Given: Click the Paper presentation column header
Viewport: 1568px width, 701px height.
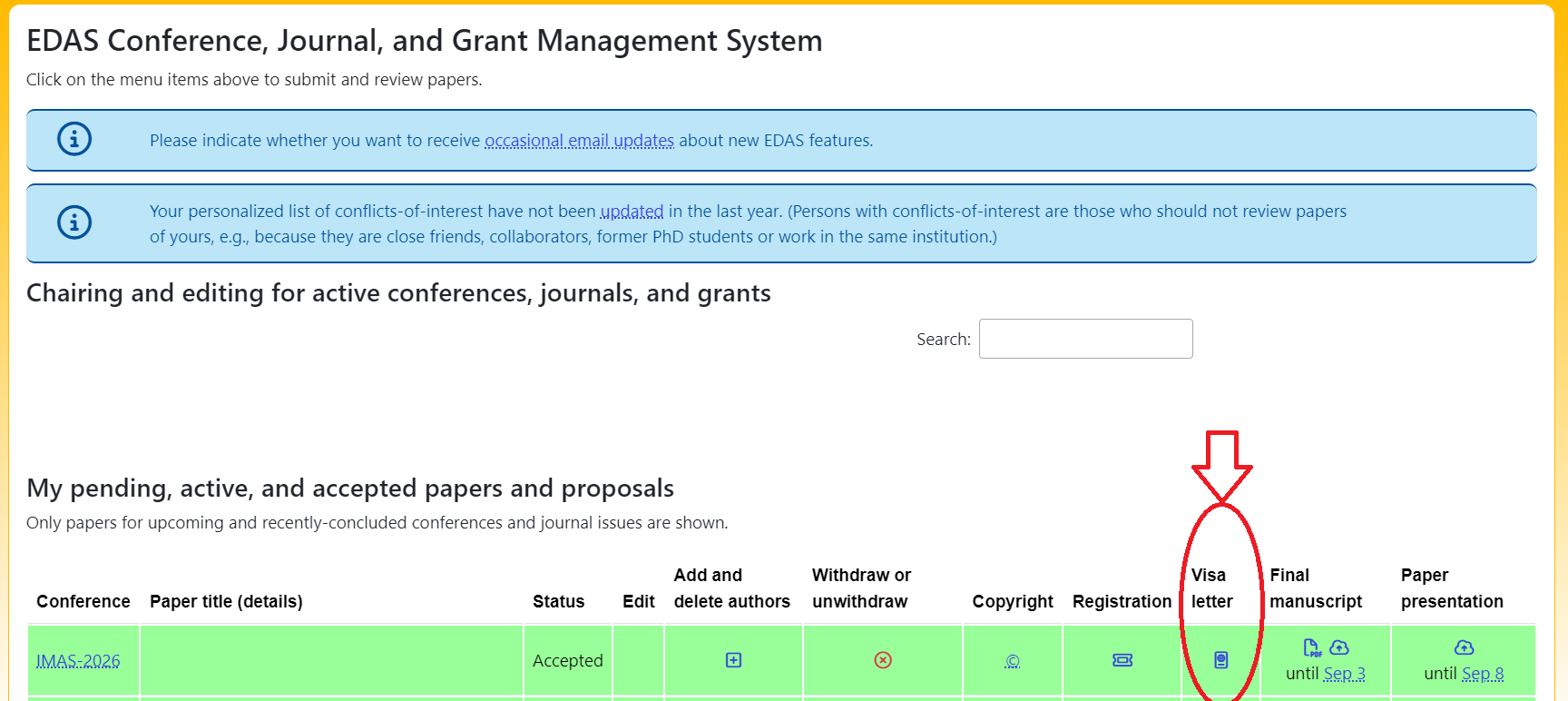Looking at the screenshot, I should 1452,588.
